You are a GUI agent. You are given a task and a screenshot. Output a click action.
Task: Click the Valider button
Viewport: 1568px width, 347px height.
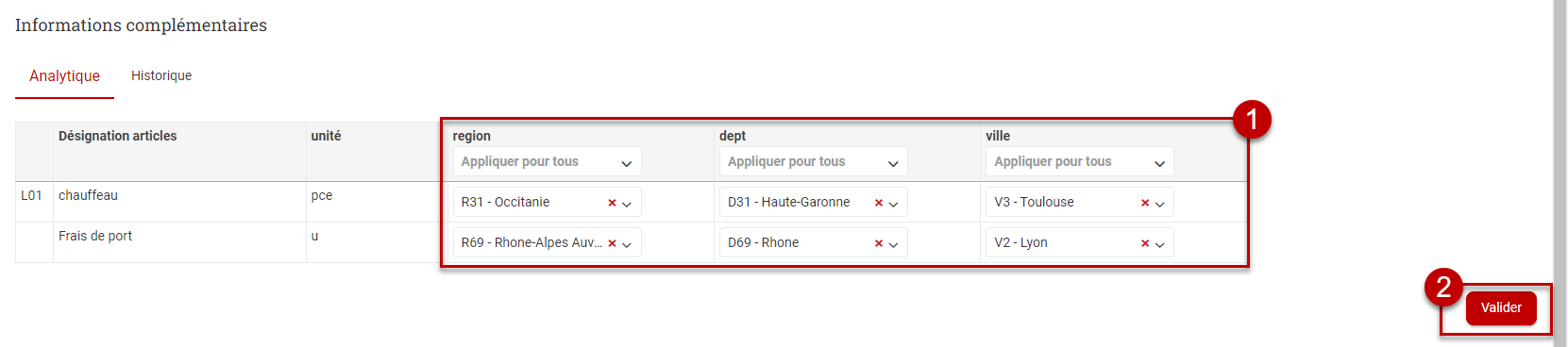tap(1501, 307)
